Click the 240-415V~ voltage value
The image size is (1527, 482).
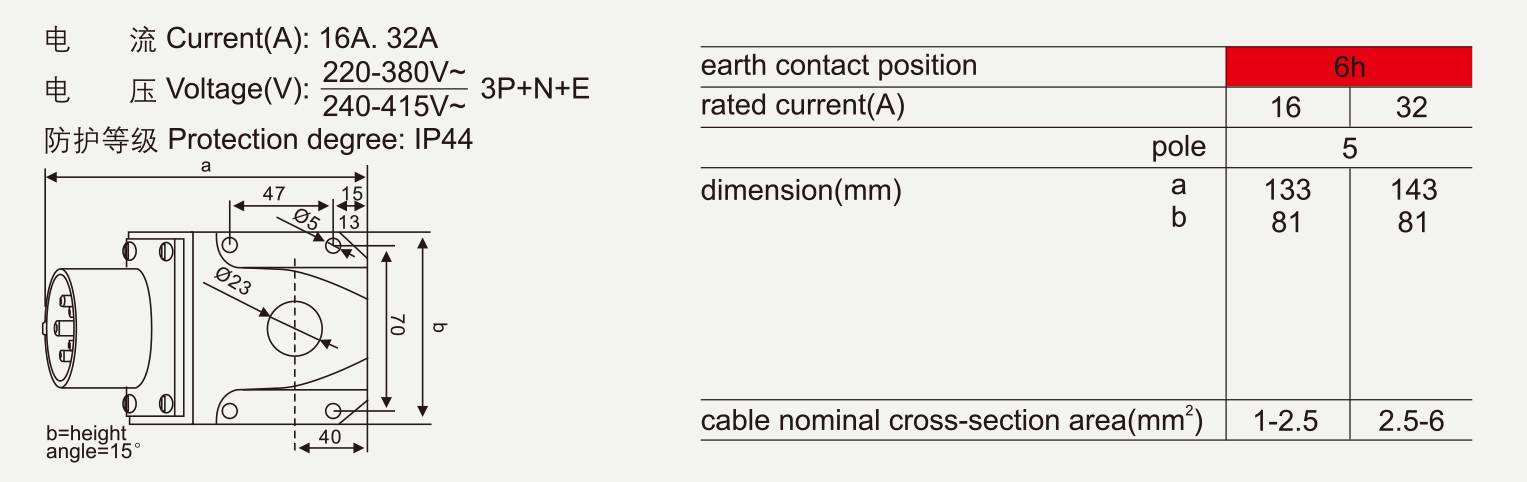tap(394, 106)
